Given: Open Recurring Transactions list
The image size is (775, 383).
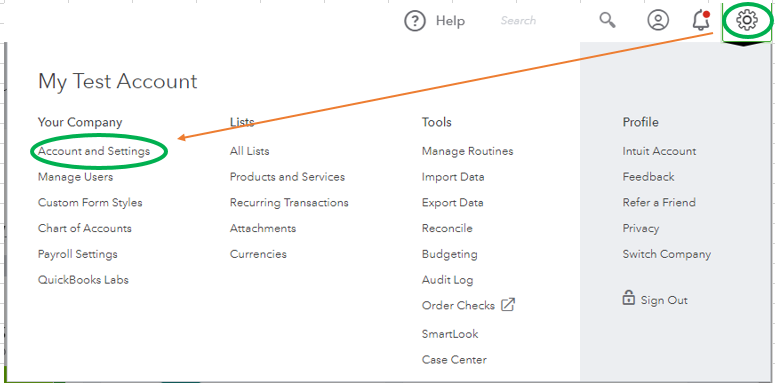Looking at the screenshot, I should point(289,203).
